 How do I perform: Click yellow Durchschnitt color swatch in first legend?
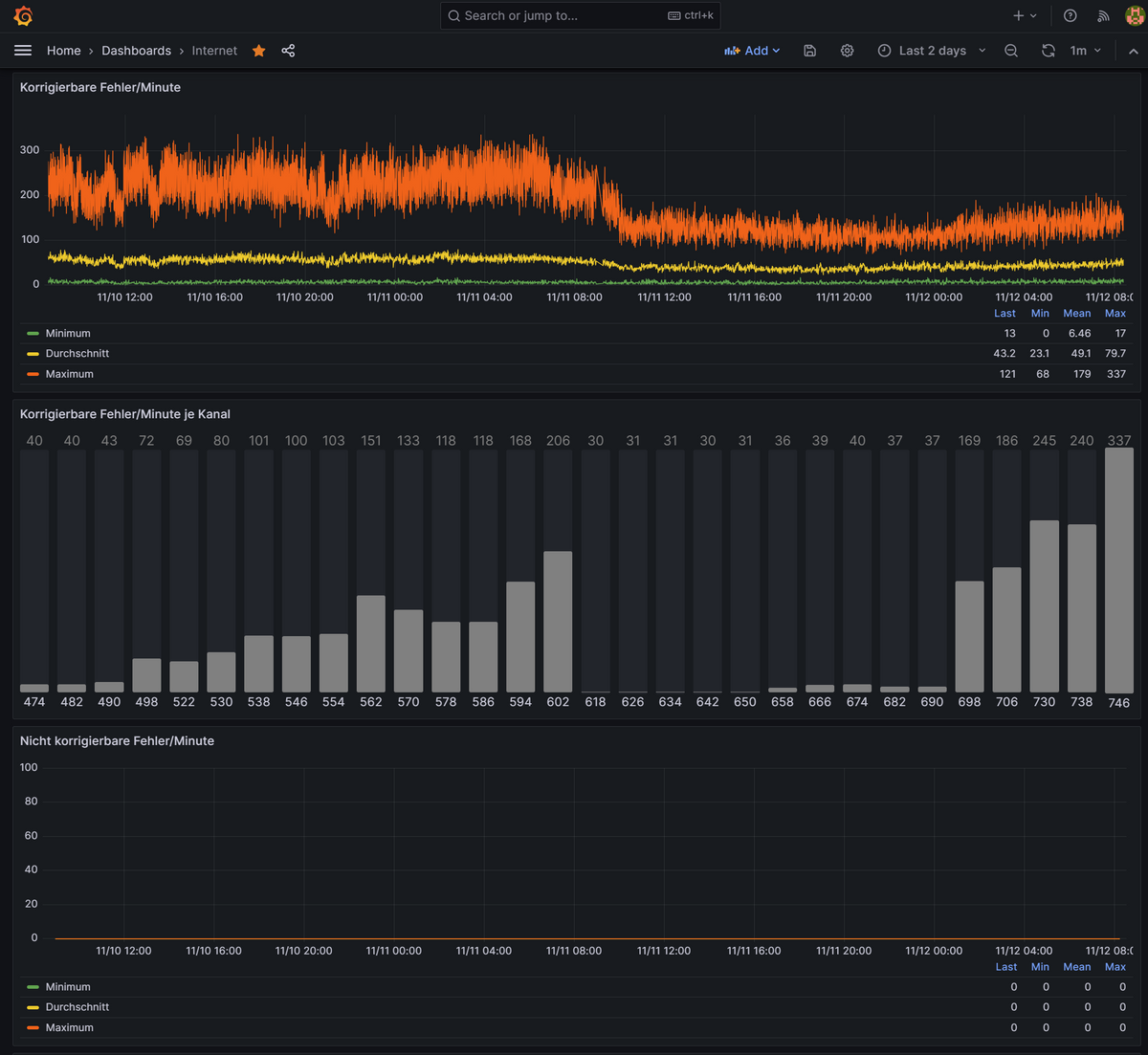tap(33, 354)
